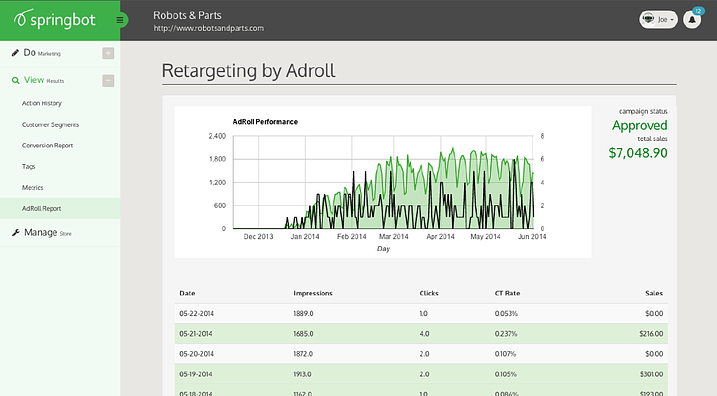Click the 1872.0 impressions value
Image resolution: width=717 pixels, height=396 pixels.
303,354
